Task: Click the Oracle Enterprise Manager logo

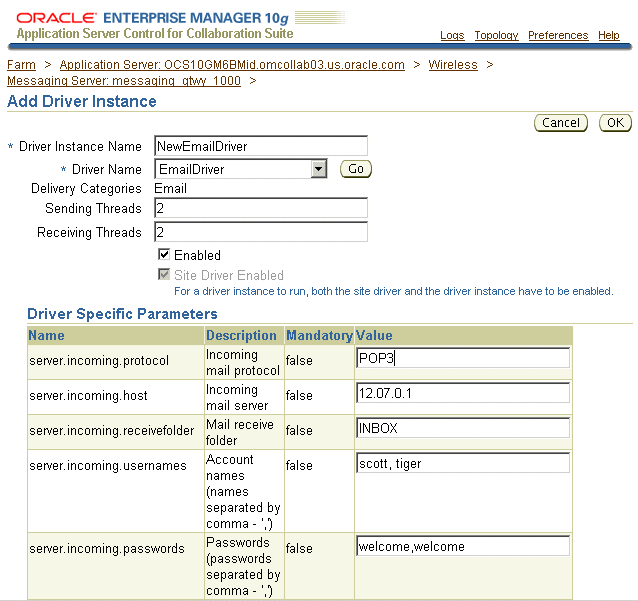Action: 155,25
